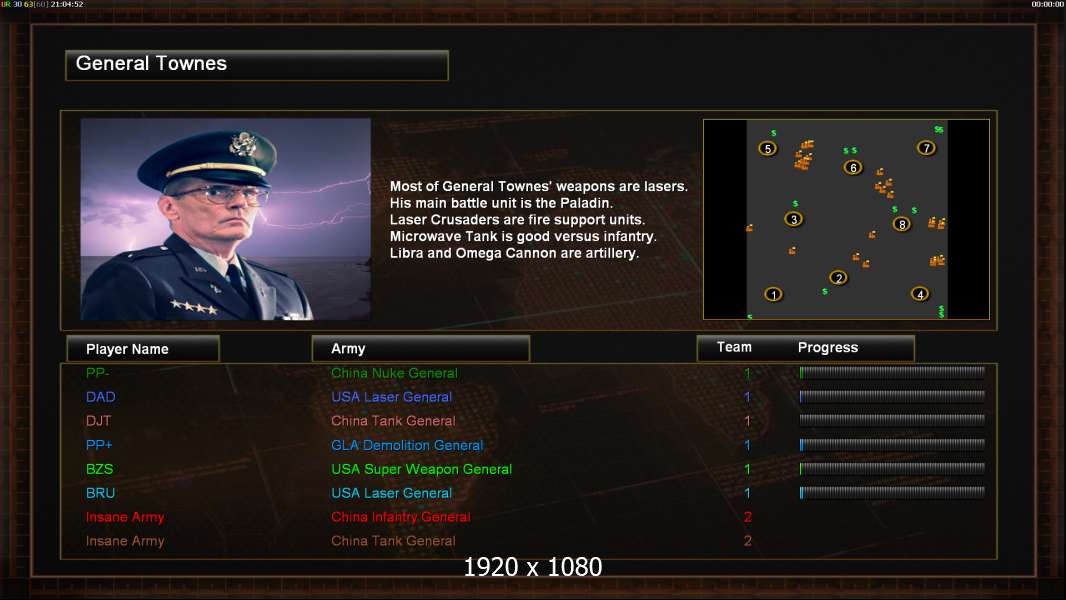Screen dimensions: 1066x600
Task: Select player DAD in the list
Action: click(101, 397)
